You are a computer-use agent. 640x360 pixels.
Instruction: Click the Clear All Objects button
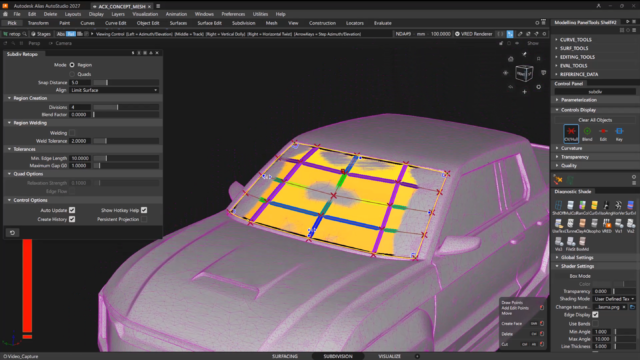[595, 120]
